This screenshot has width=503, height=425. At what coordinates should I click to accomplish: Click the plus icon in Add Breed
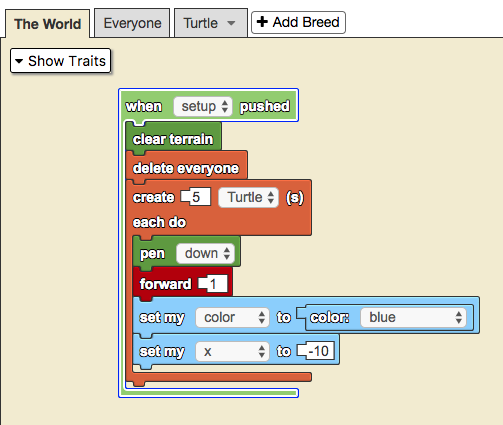coord(262,22)
